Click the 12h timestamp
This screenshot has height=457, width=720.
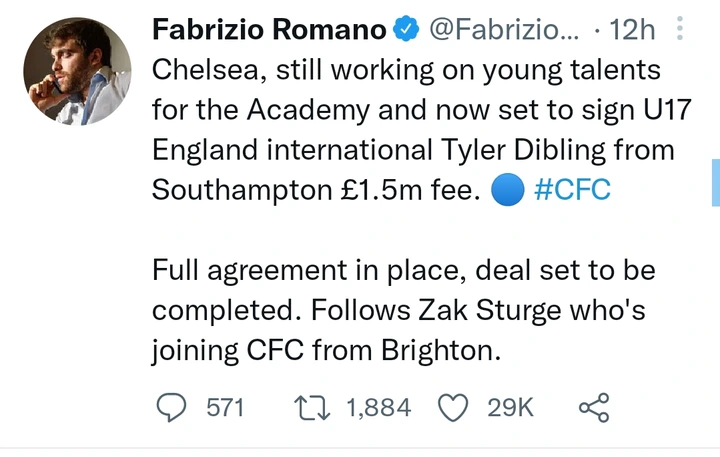point(630,31)
